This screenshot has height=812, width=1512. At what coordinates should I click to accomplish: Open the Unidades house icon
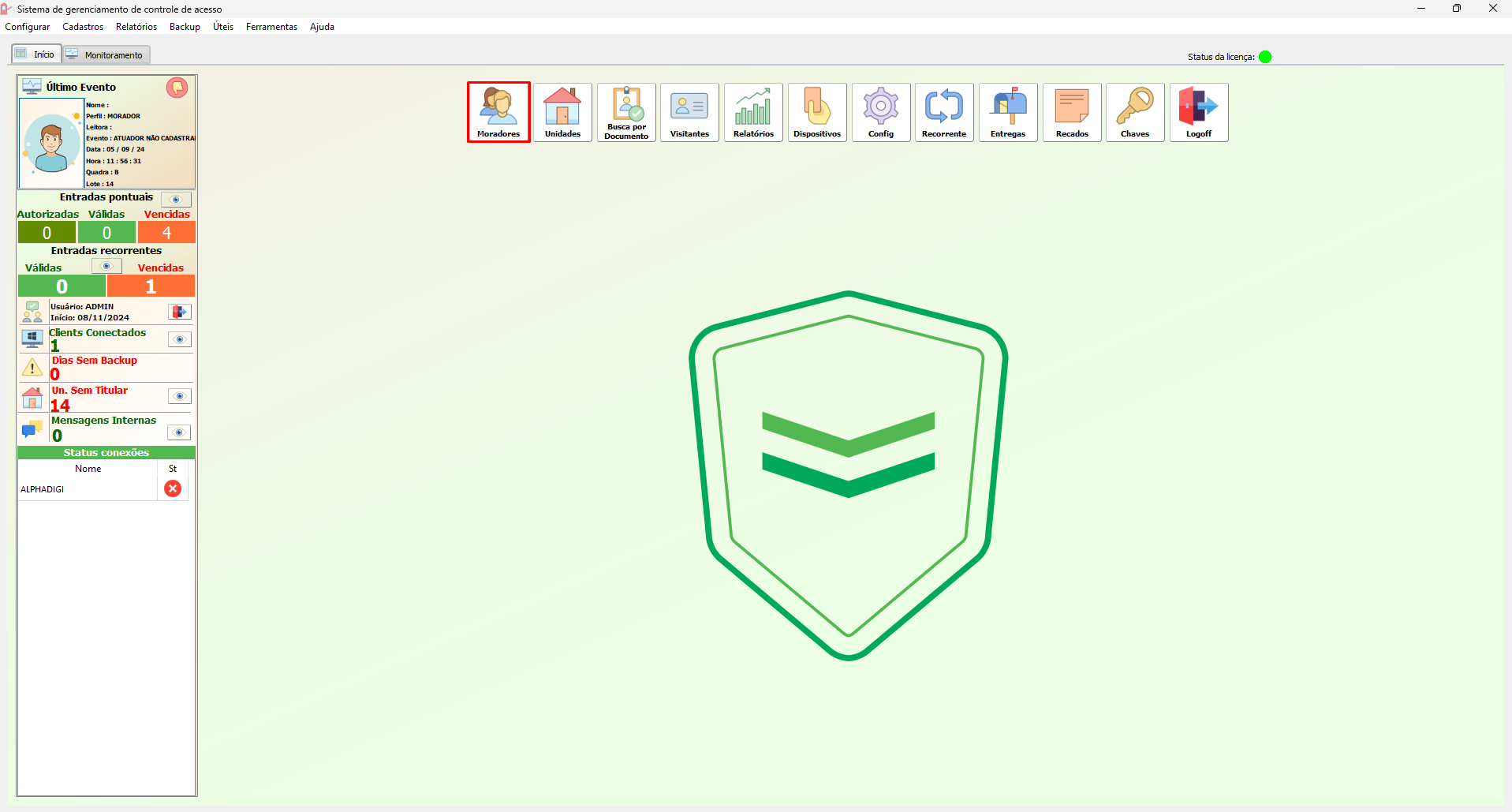click(562, 112)
